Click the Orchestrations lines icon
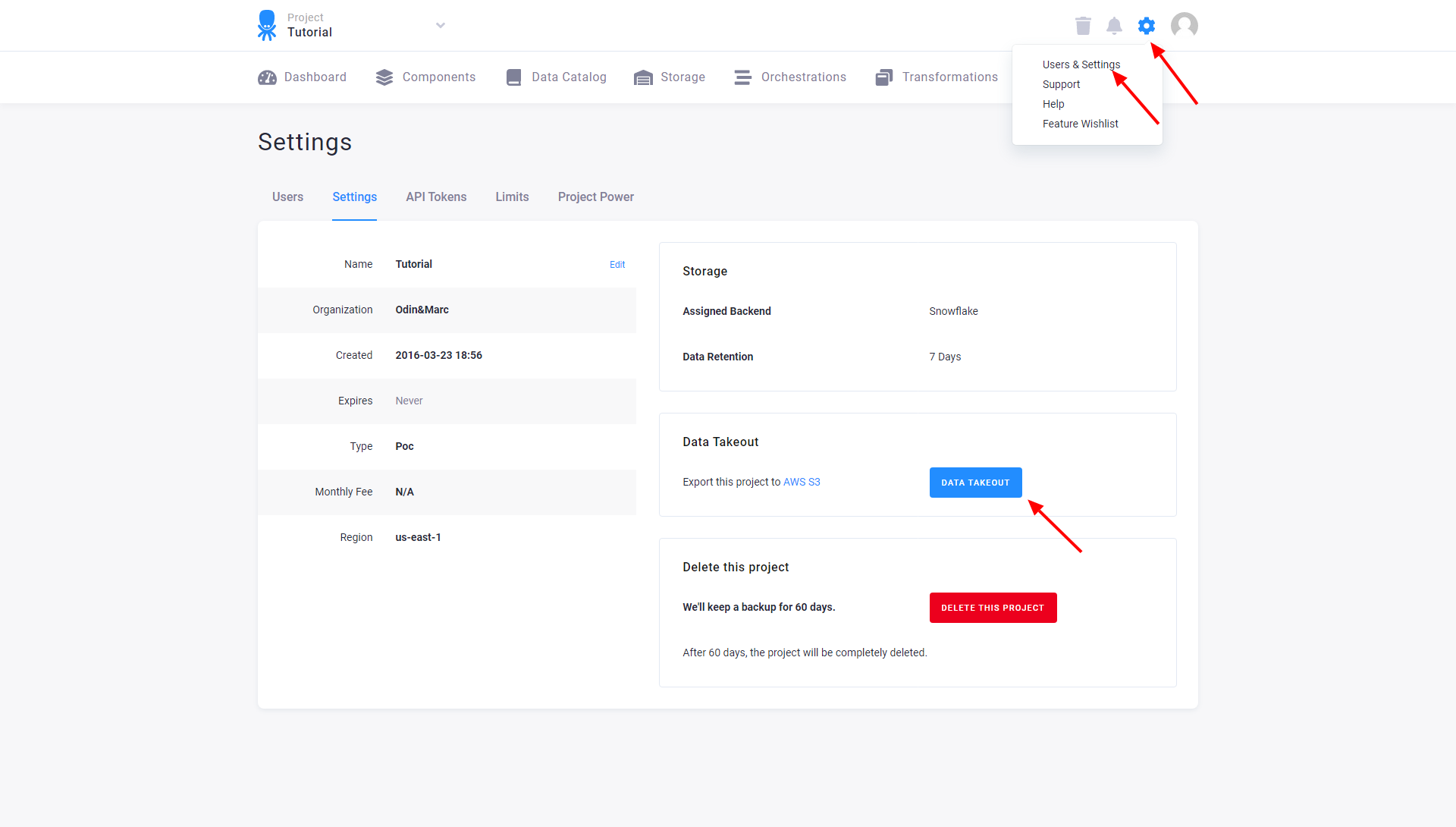The image size is (1456, 827). 743,77
